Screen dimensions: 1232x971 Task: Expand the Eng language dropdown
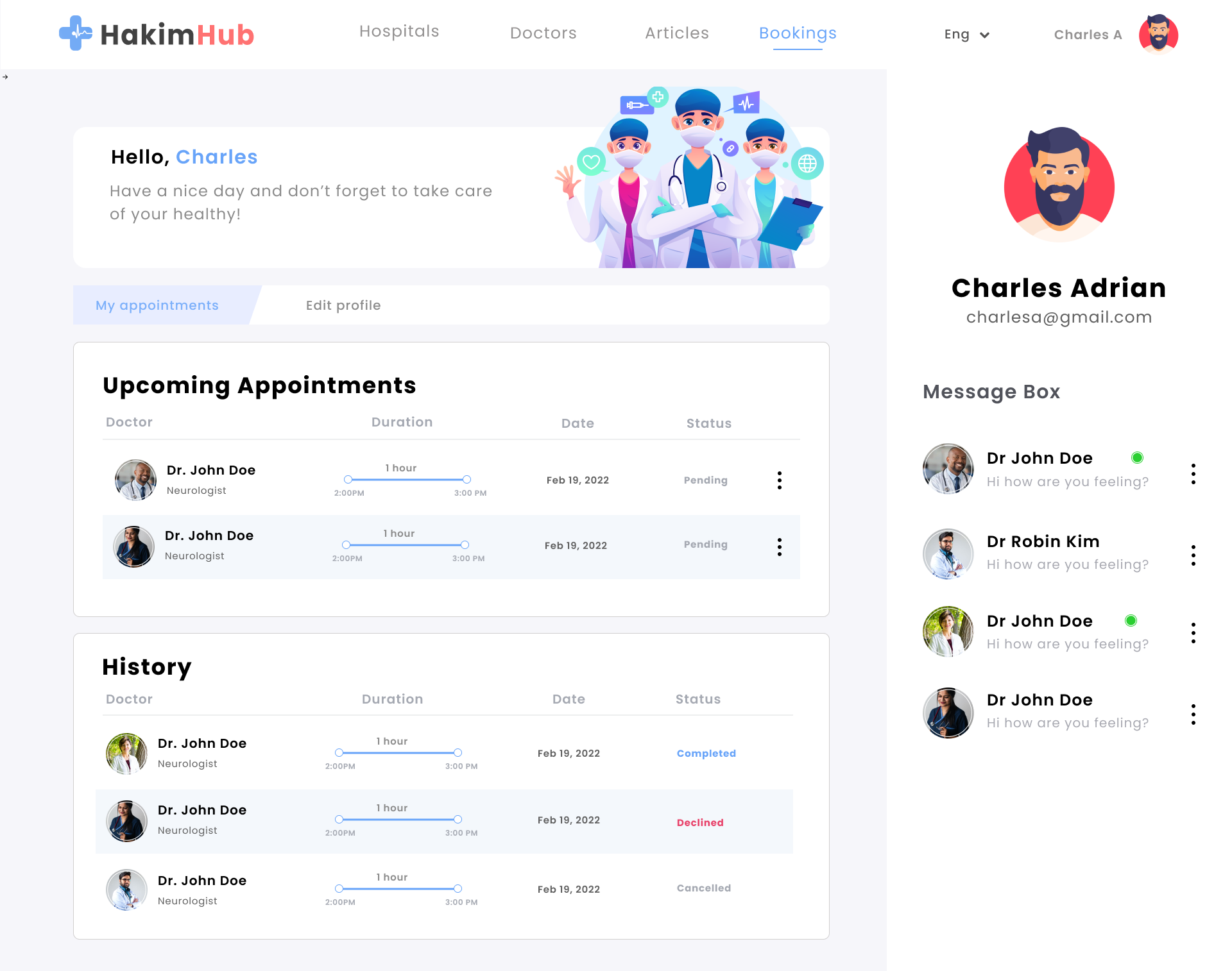[966, 35]
